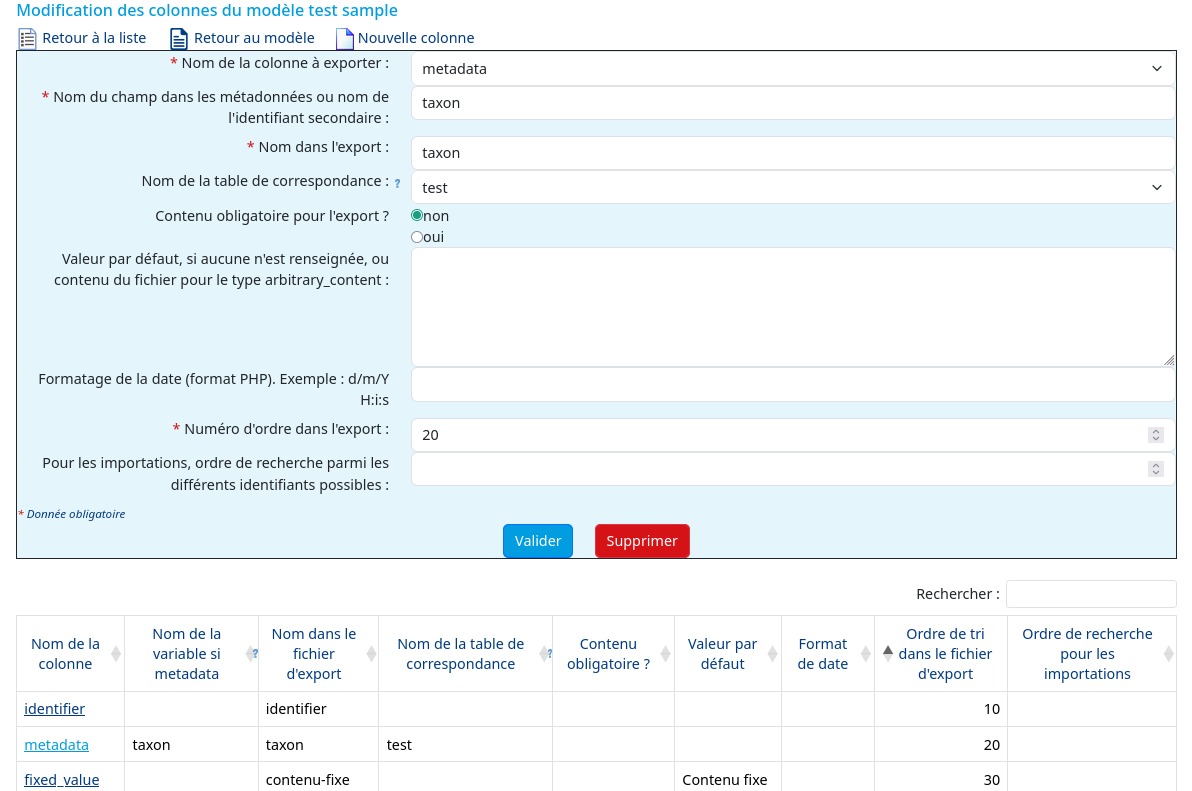The height and width of the screenshot is (791, 1192).
Task: Open the fixed_value column link
Action: pyautogui.click(x=62, y=780)
